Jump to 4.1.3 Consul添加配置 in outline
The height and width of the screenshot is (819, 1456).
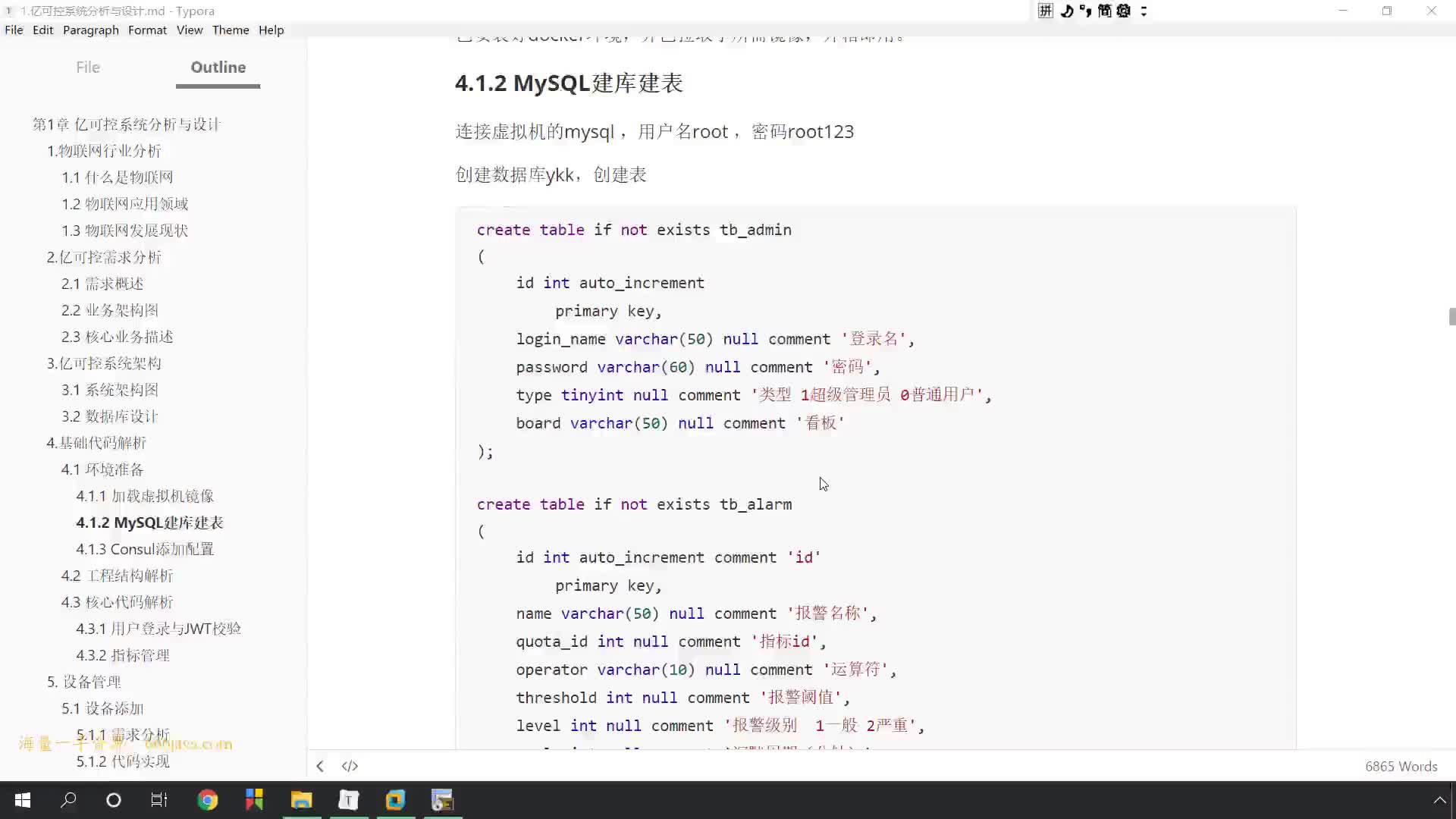(x=145, y=549)
